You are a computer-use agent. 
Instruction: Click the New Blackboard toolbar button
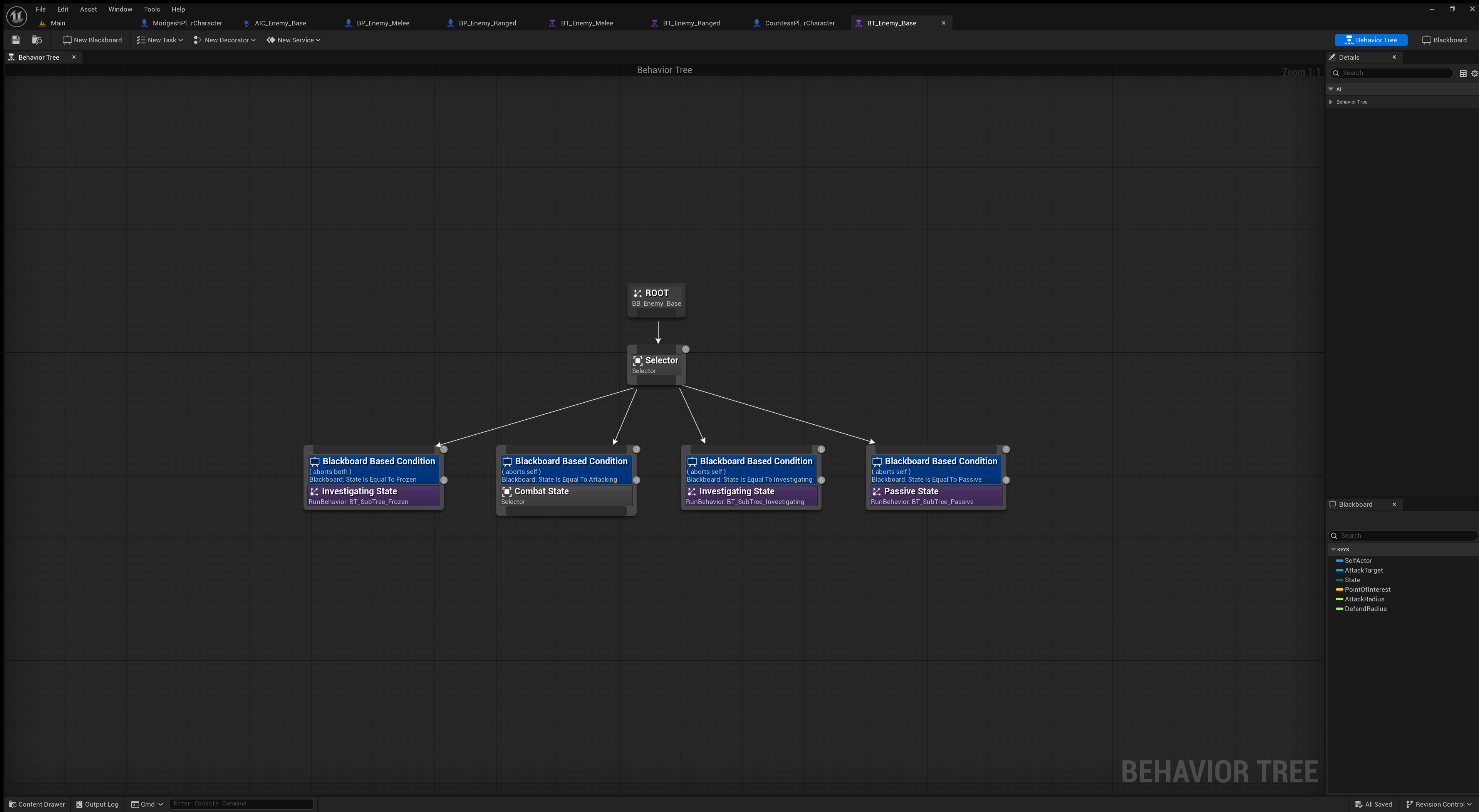click(x=92, y=40)
